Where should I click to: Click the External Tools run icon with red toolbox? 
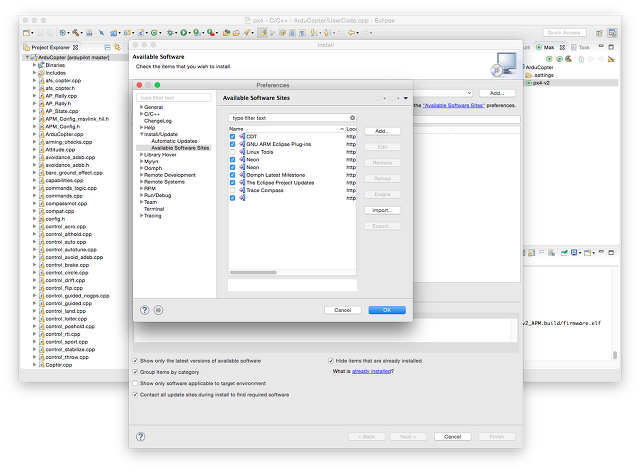click(210, 33)
